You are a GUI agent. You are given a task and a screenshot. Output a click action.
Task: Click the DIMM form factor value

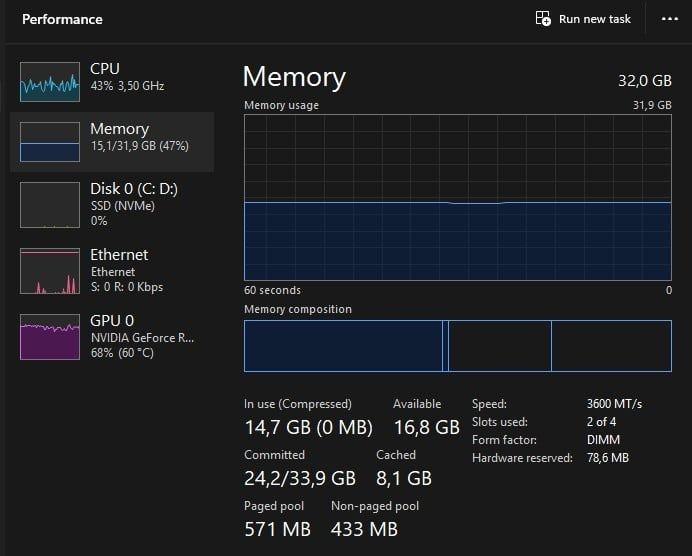[603, 440]
